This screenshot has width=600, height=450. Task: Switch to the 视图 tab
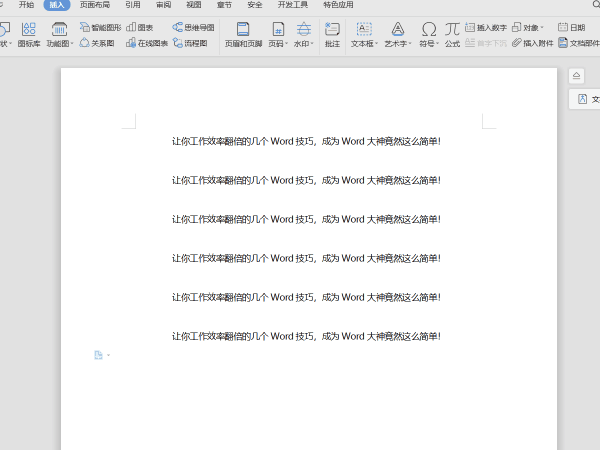tap(194, 5)
